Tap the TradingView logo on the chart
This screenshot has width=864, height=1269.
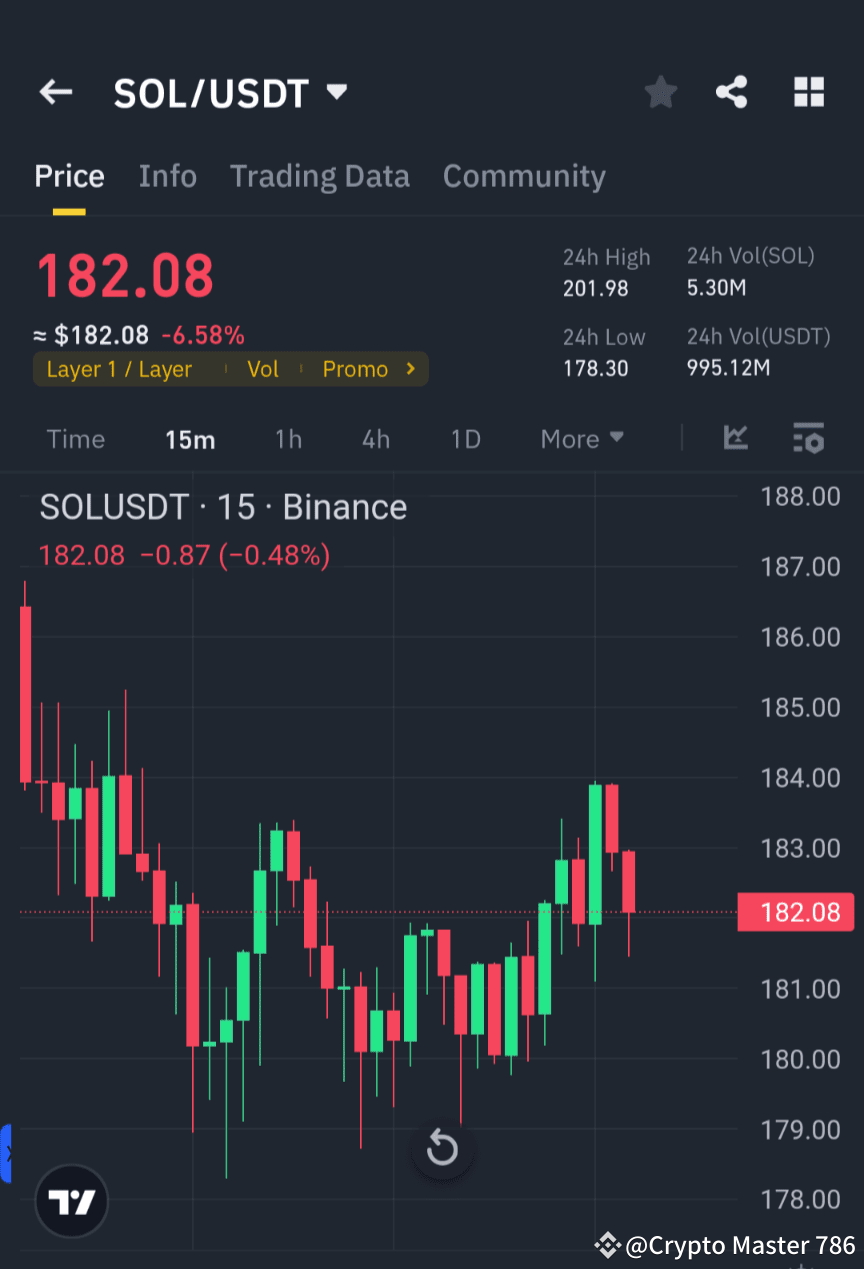click(x=70, y=1200)
